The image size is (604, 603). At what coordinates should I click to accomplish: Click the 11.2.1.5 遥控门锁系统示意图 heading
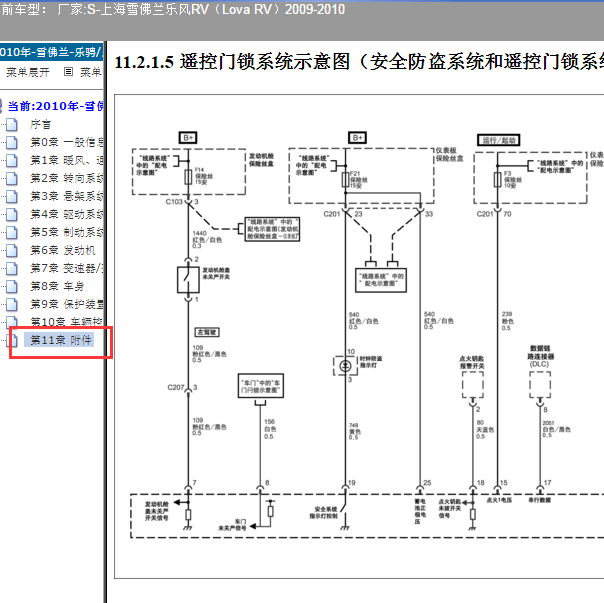click(x=359, y=62)
